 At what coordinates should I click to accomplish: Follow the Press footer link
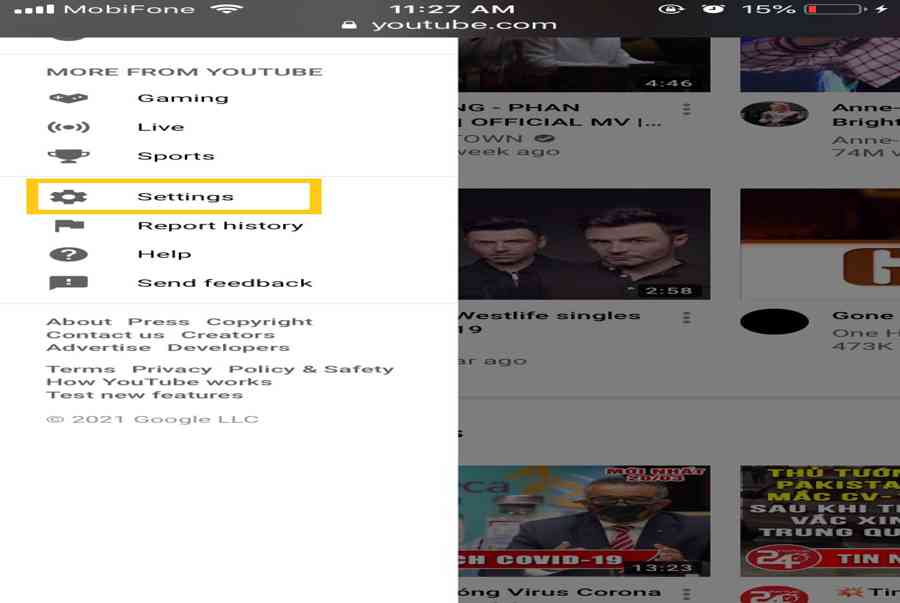click(158, 322)
